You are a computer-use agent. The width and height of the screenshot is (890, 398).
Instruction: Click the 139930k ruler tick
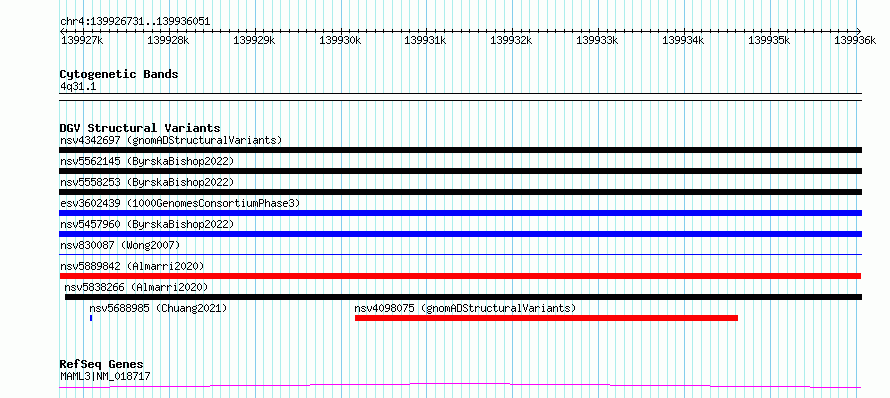pyautogui.click(x=341, y=40)
